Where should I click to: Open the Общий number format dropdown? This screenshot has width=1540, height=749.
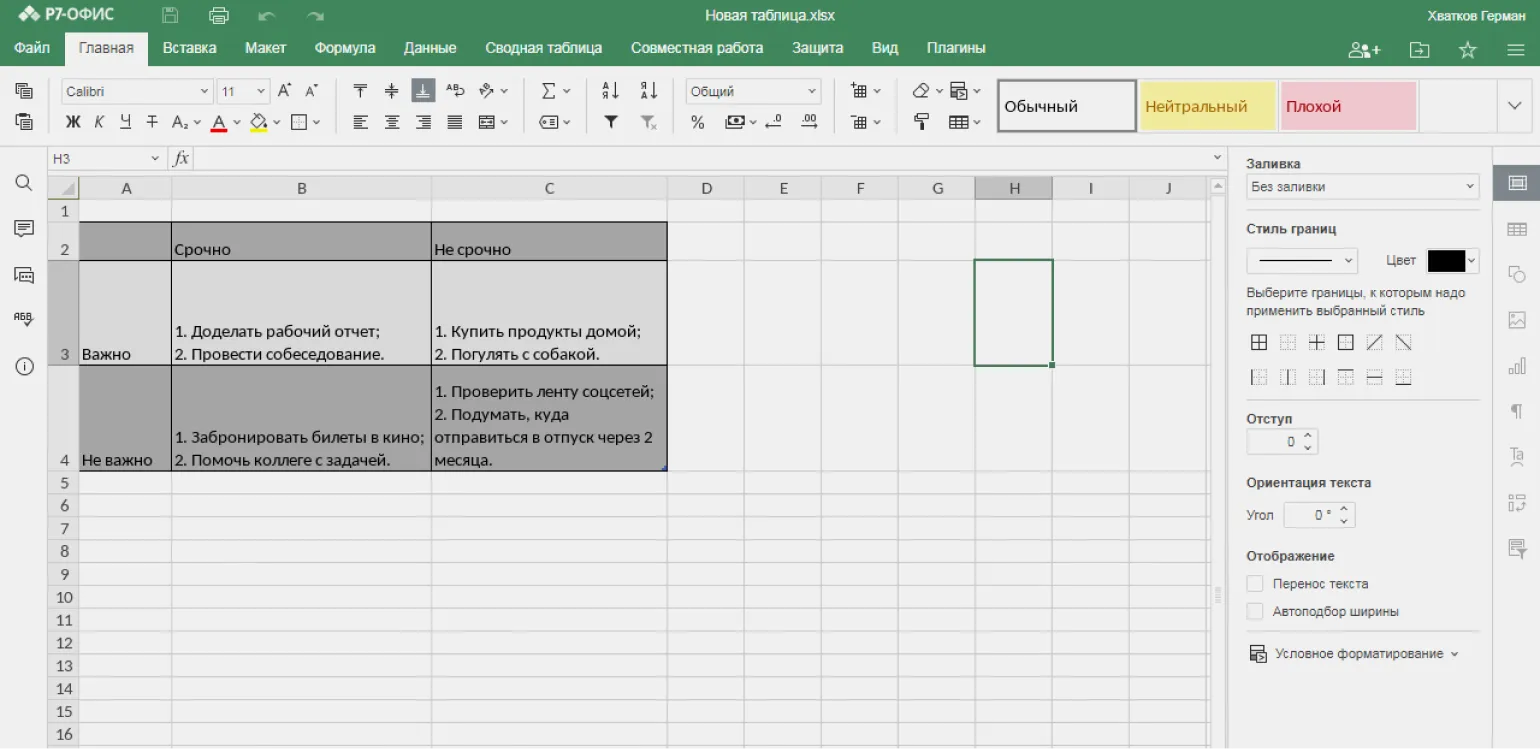pyautogui.click(x=753, y=91)
